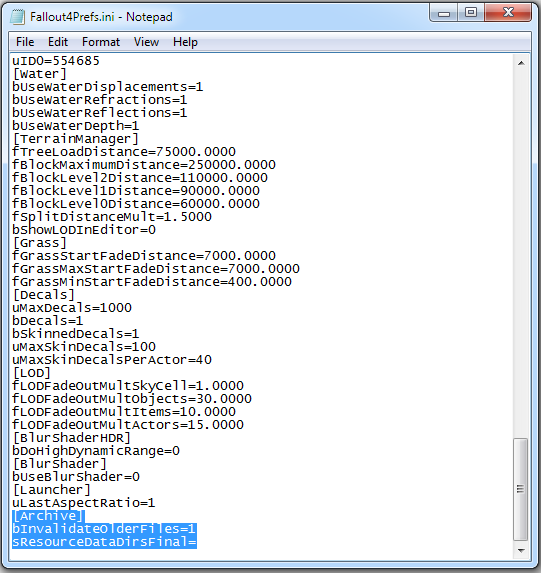Screen dimensions: 541x573
Task: Click the [Water] section header
Action: (39, 74)
